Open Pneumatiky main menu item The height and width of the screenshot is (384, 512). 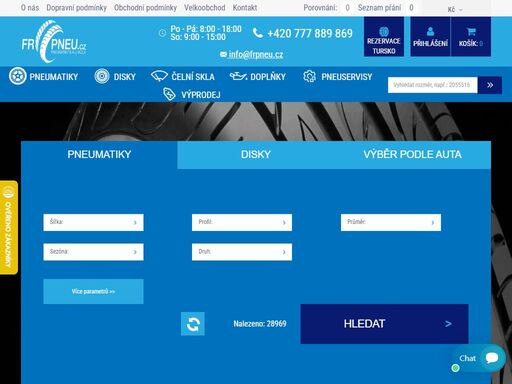(x=54, y=77)
